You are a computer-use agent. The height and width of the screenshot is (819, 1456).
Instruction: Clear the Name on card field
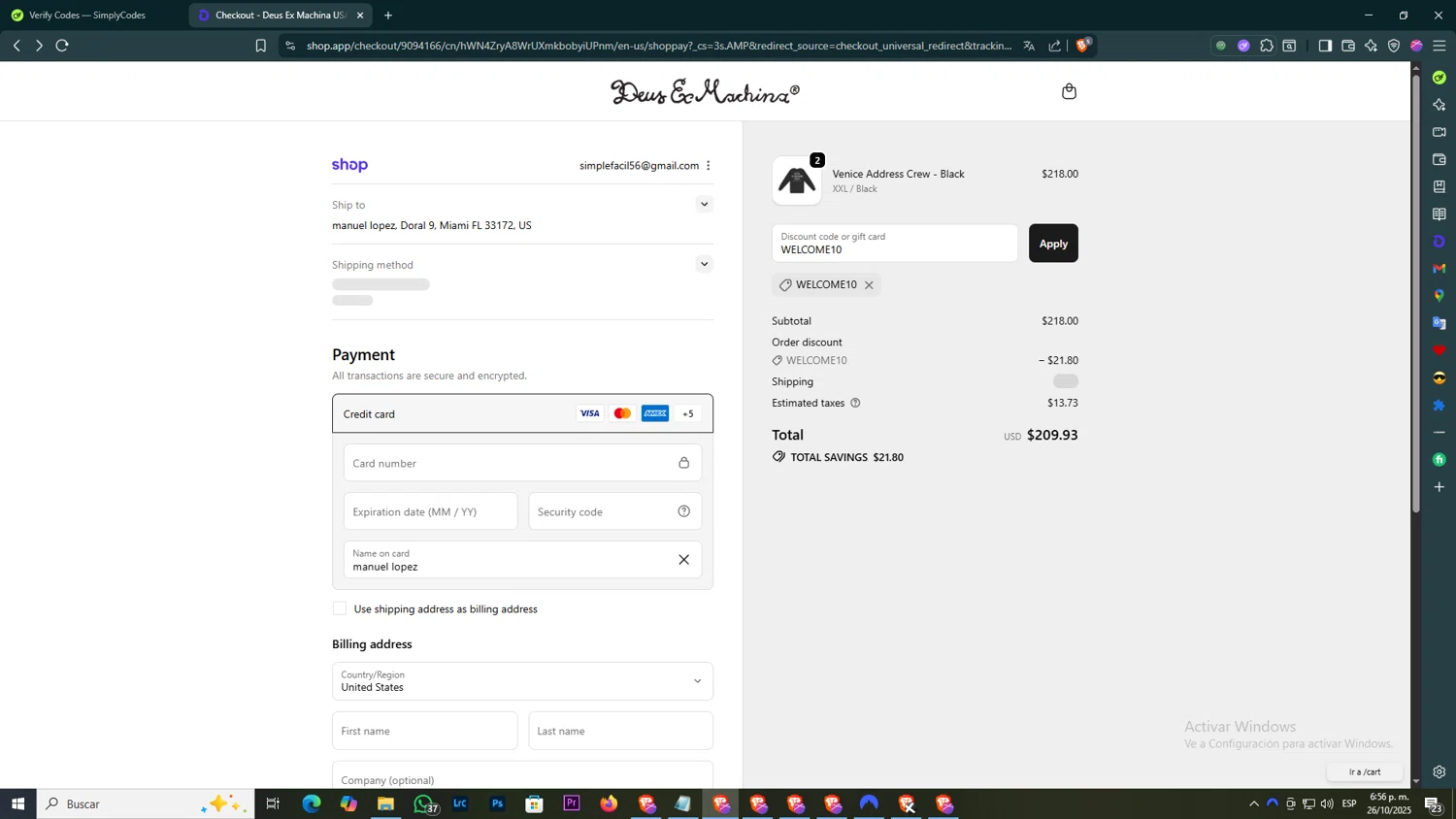(x=683, y=560)
